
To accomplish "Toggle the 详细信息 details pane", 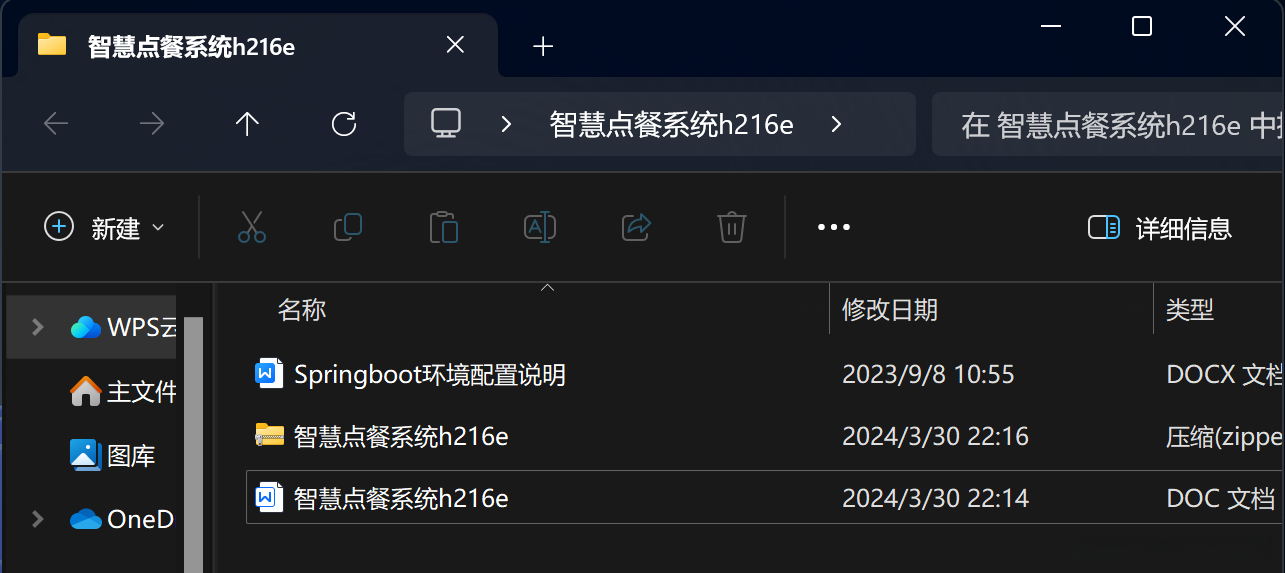I will point(1160,228).
